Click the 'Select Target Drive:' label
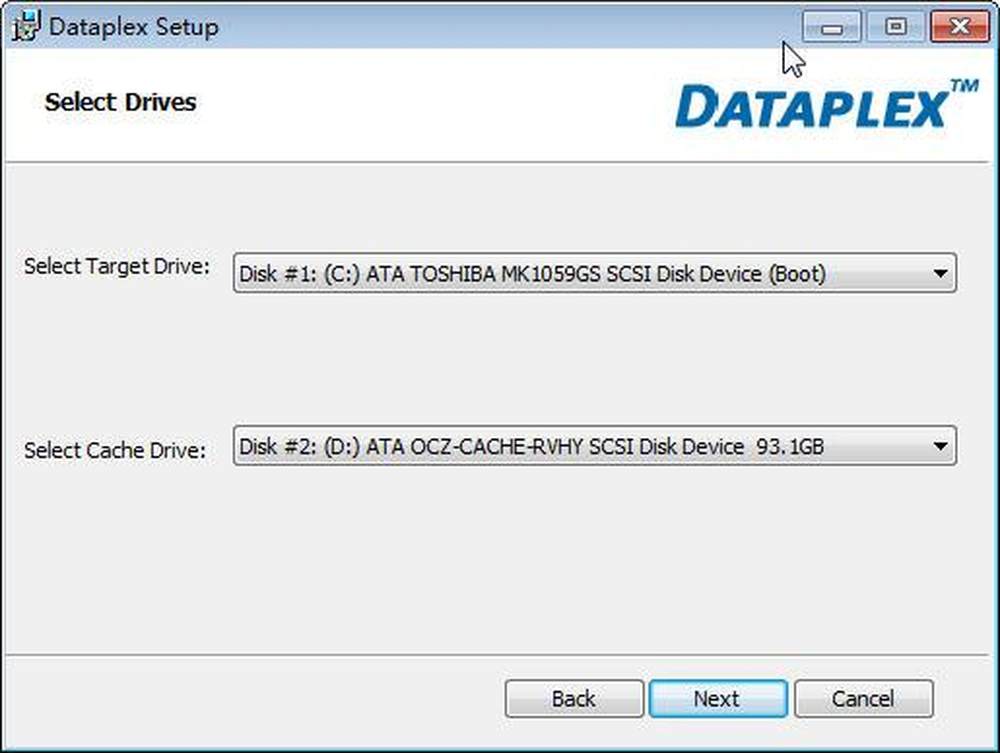 (x=117, y=267)
